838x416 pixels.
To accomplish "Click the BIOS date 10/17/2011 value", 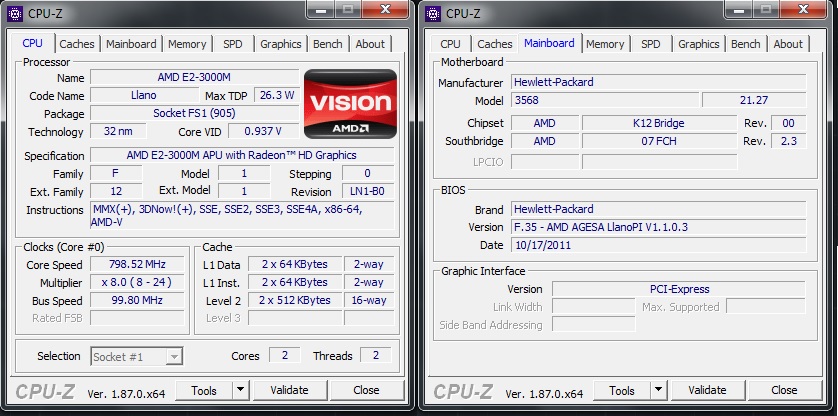I will coord(658,245).
